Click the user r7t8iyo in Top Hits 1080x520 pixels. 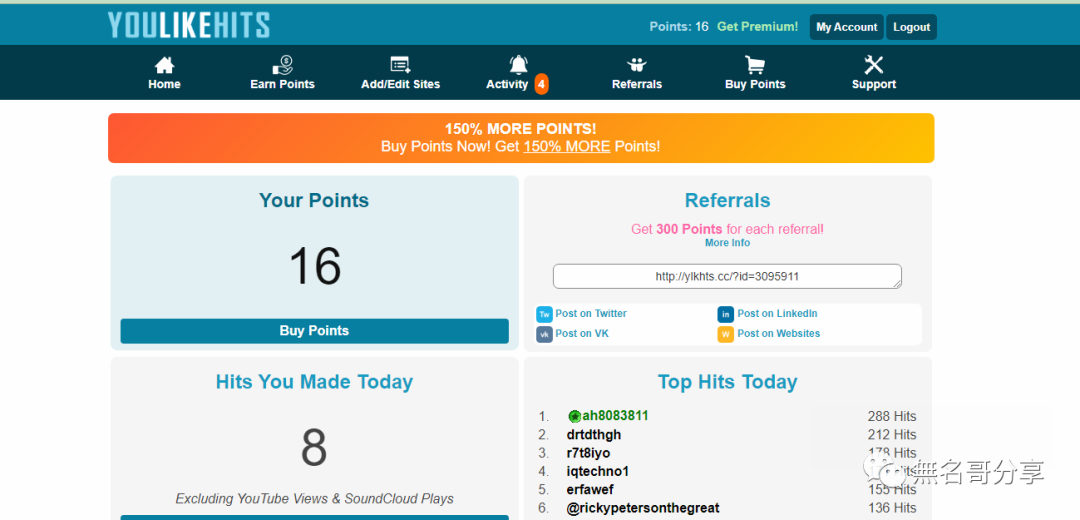[588, 453]
